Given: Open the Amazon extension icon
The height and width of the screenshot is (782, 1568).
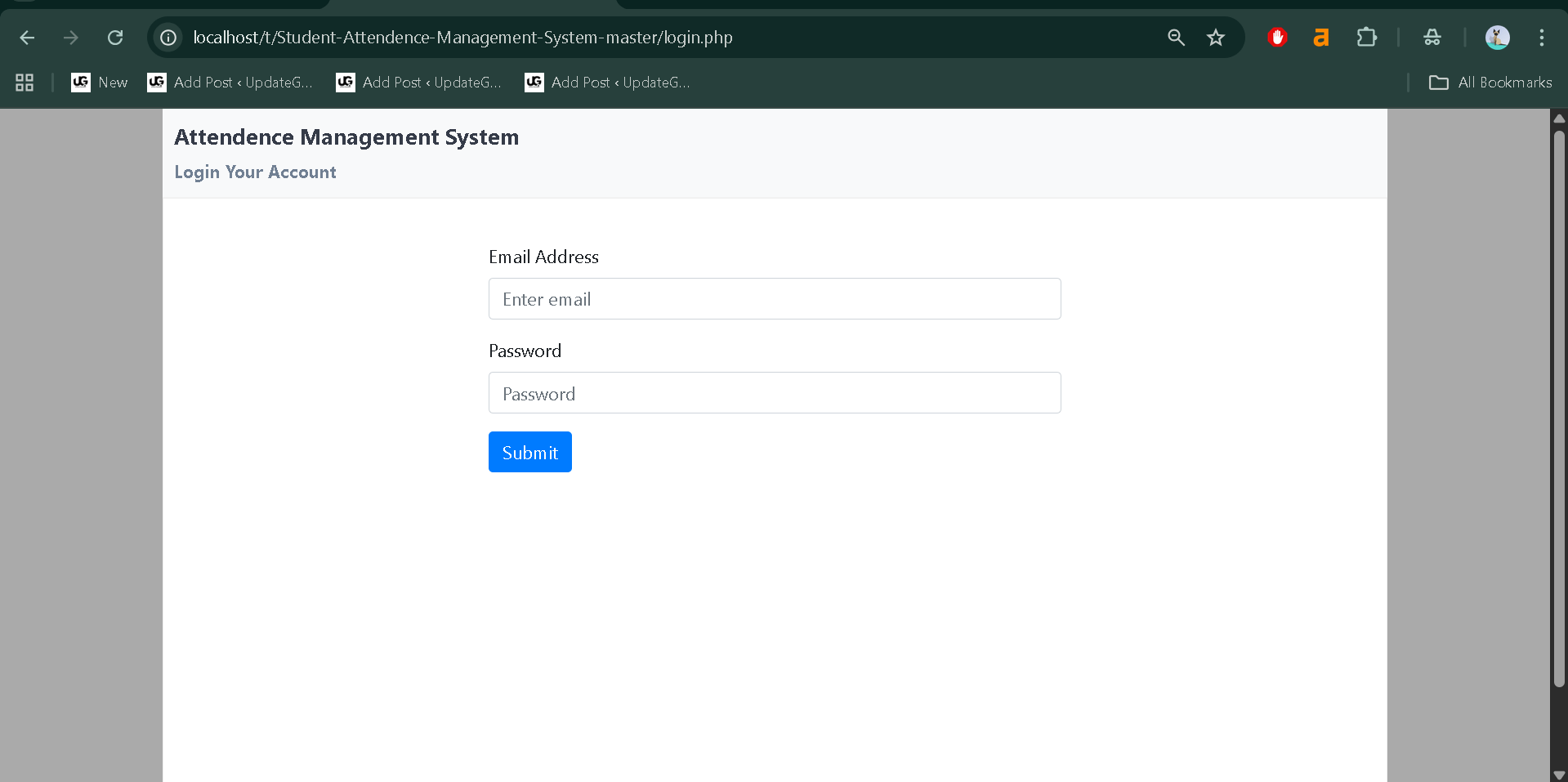Looking at the screenshot, I should 1320,37.
